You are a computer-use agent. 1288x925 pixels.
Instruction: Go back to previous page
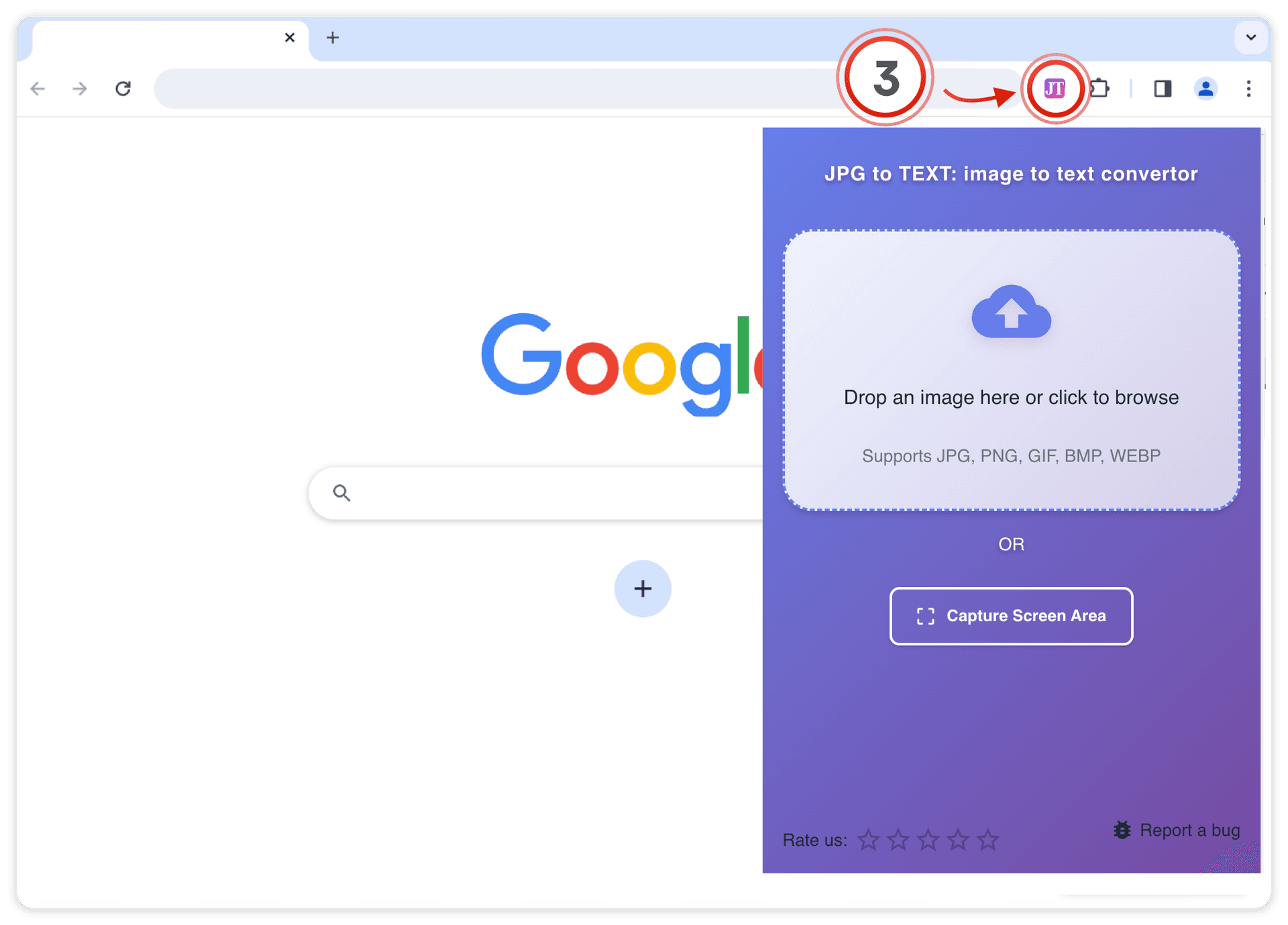[x=38, y=89]
